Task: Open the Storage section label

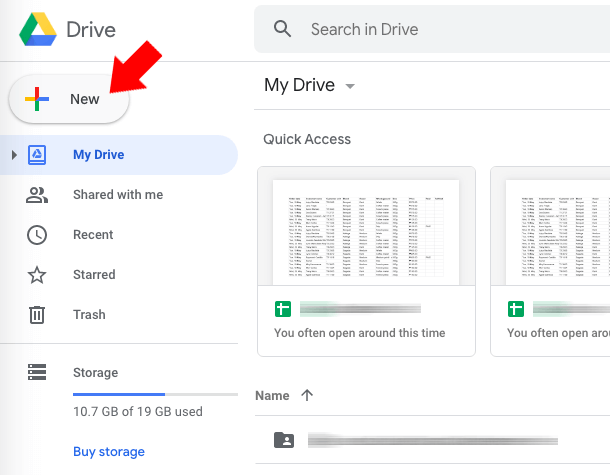Action: (95, 373)
